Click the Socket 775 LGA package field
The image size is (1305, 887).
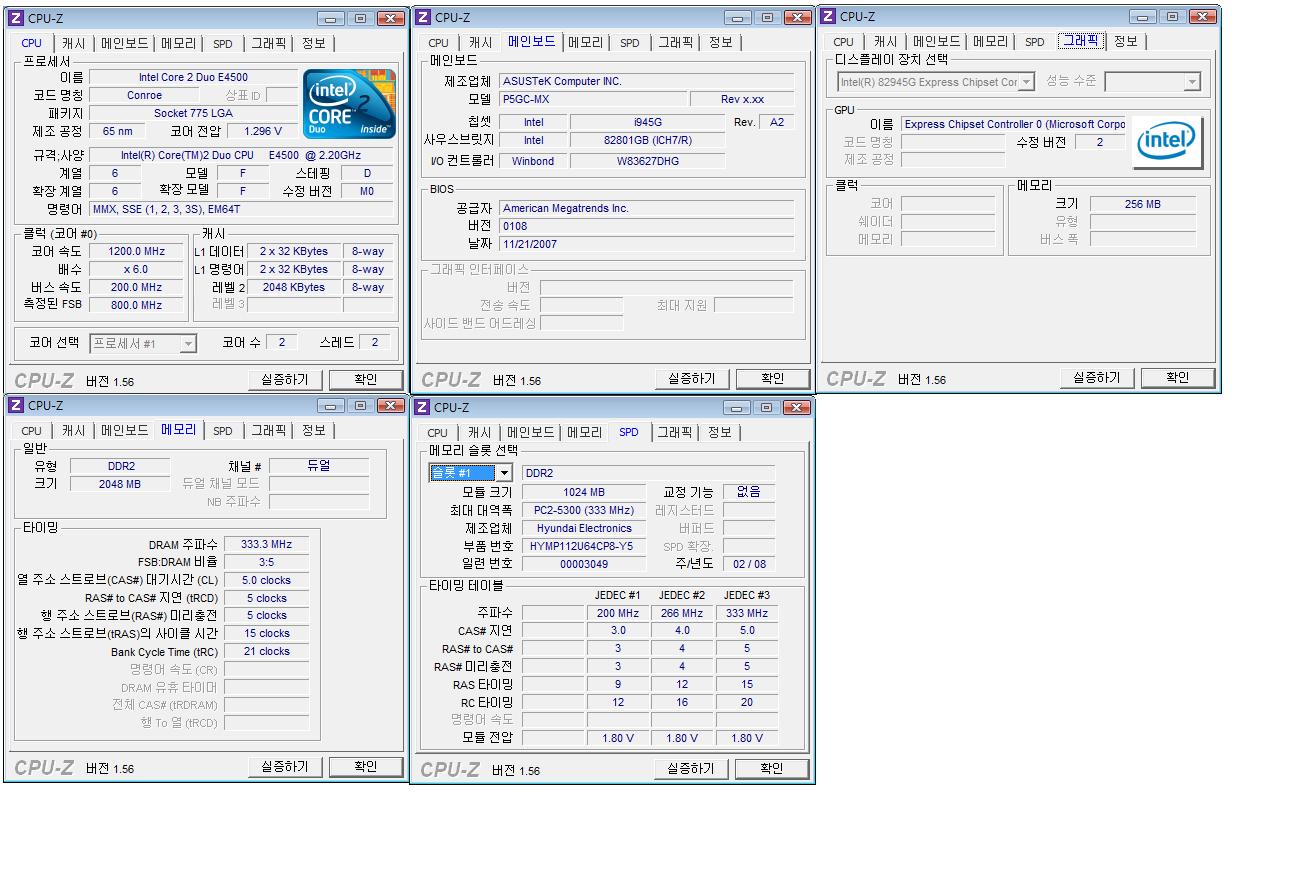[x=193, y=113]
